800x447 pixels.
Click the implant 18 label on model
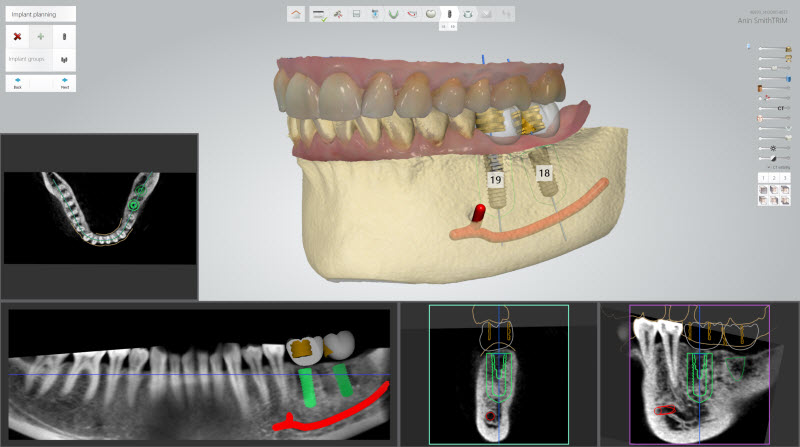tap(544, 173)
